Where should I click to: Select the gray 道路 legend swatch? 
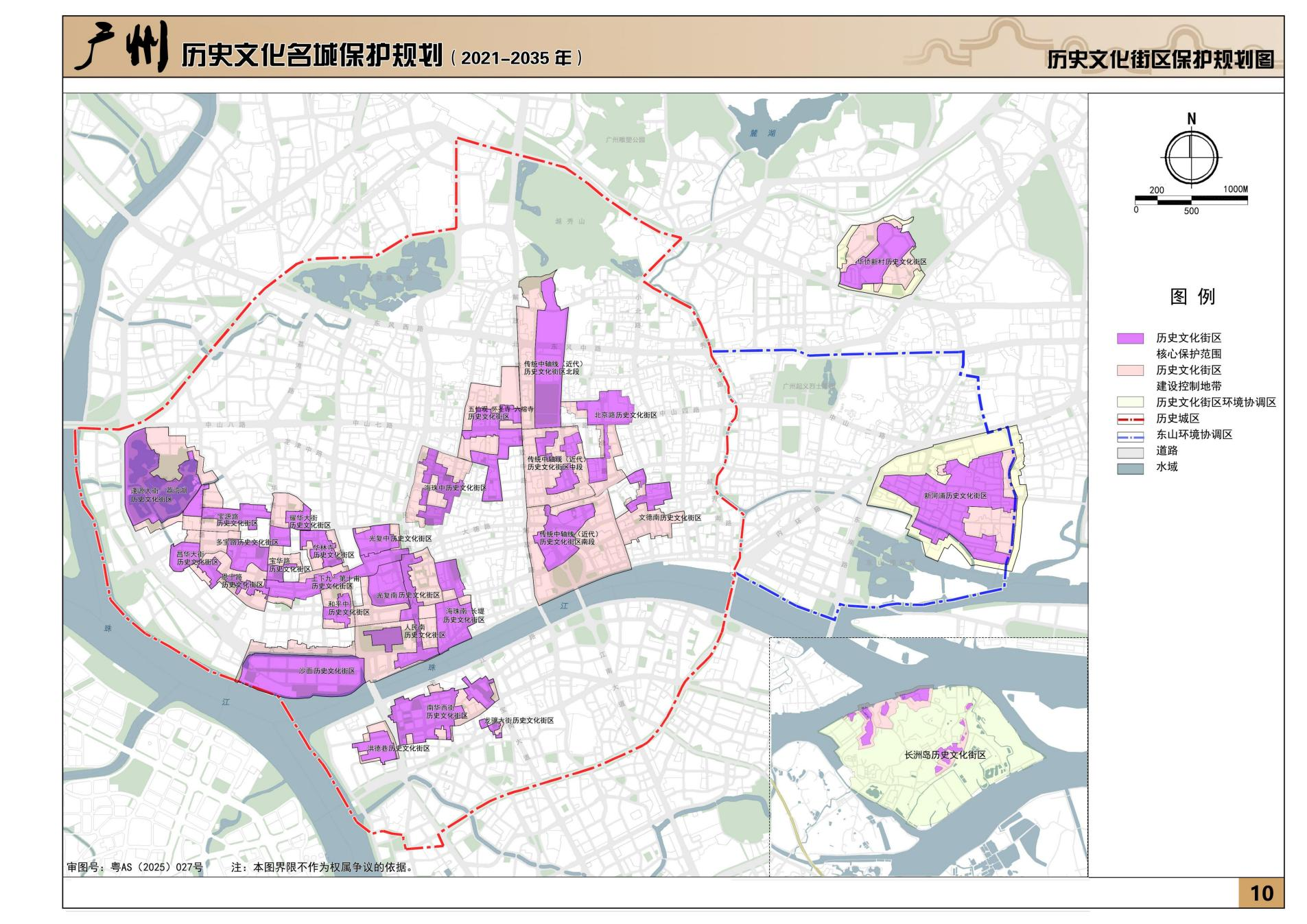click(x=1130, y=451)
